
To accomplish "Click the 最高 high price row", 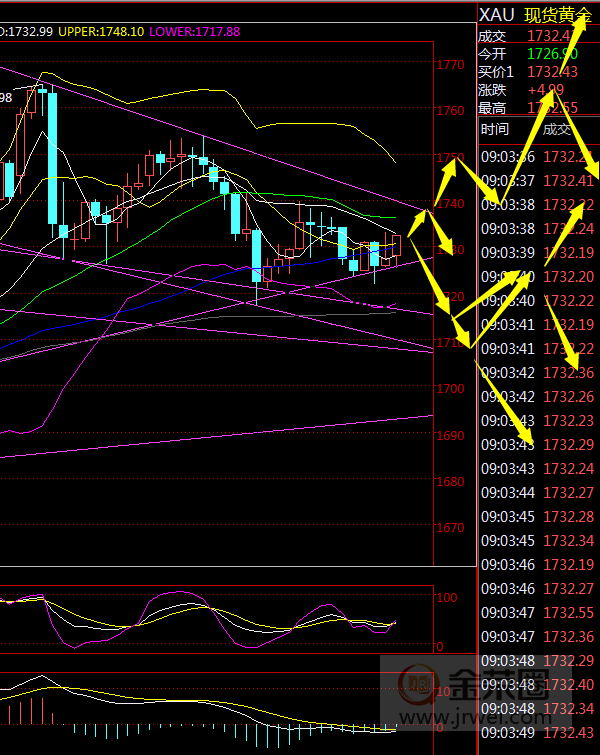I will 538,108.
